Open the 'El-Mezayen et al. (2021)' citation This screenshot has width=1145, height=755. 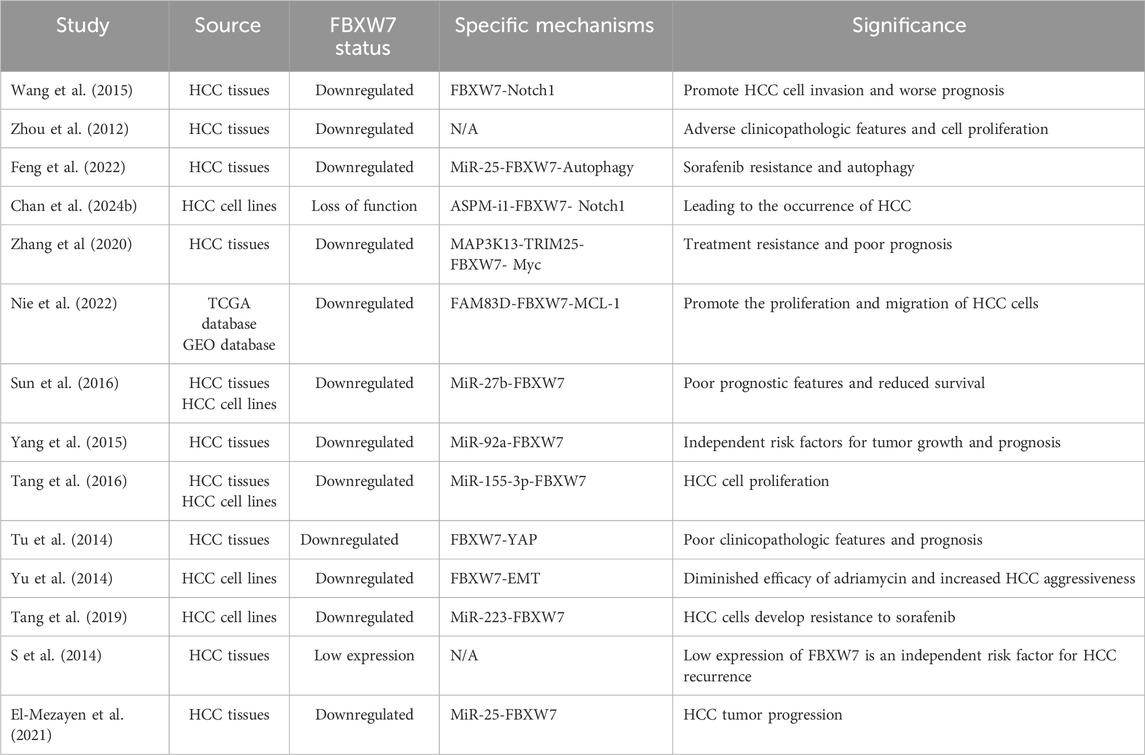[67, 724]
